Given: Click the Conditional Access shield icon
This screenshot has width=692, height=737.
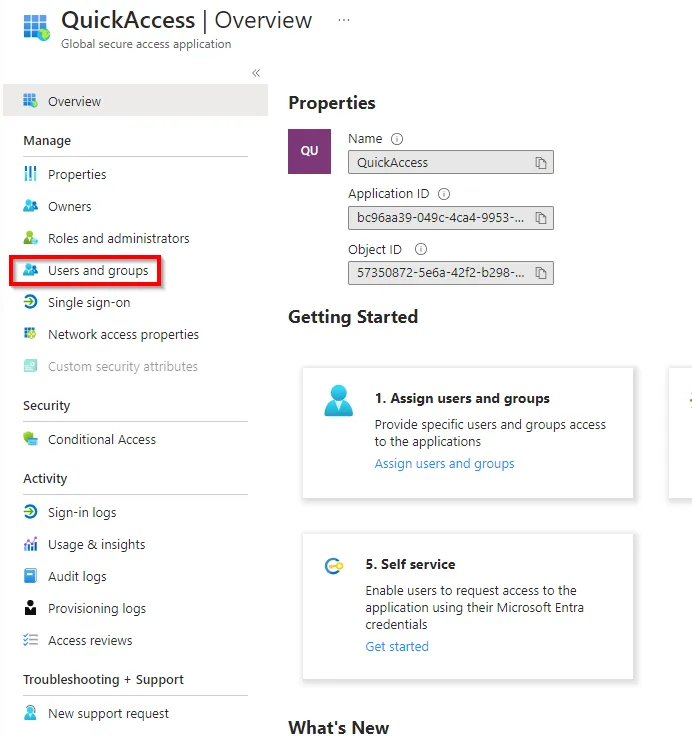Looking at the screenshot, I should 31,439.
